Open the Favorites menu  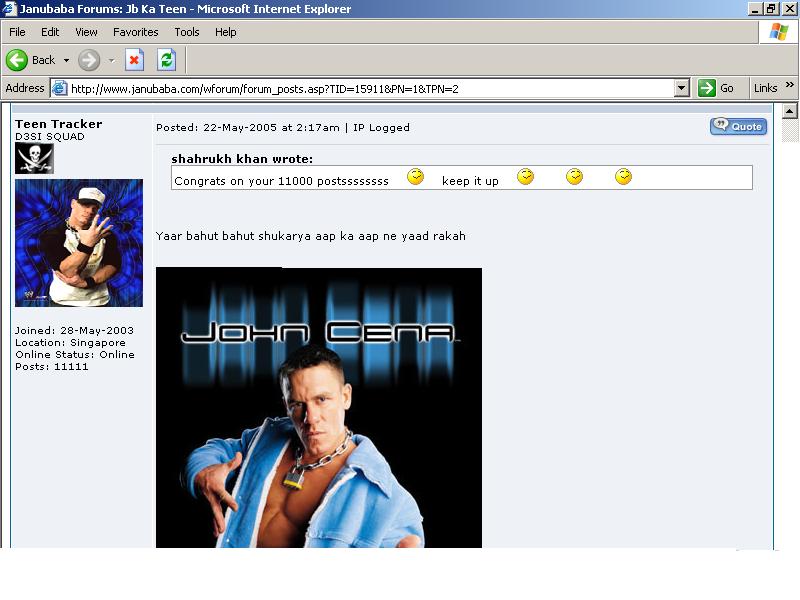(136, 32)
